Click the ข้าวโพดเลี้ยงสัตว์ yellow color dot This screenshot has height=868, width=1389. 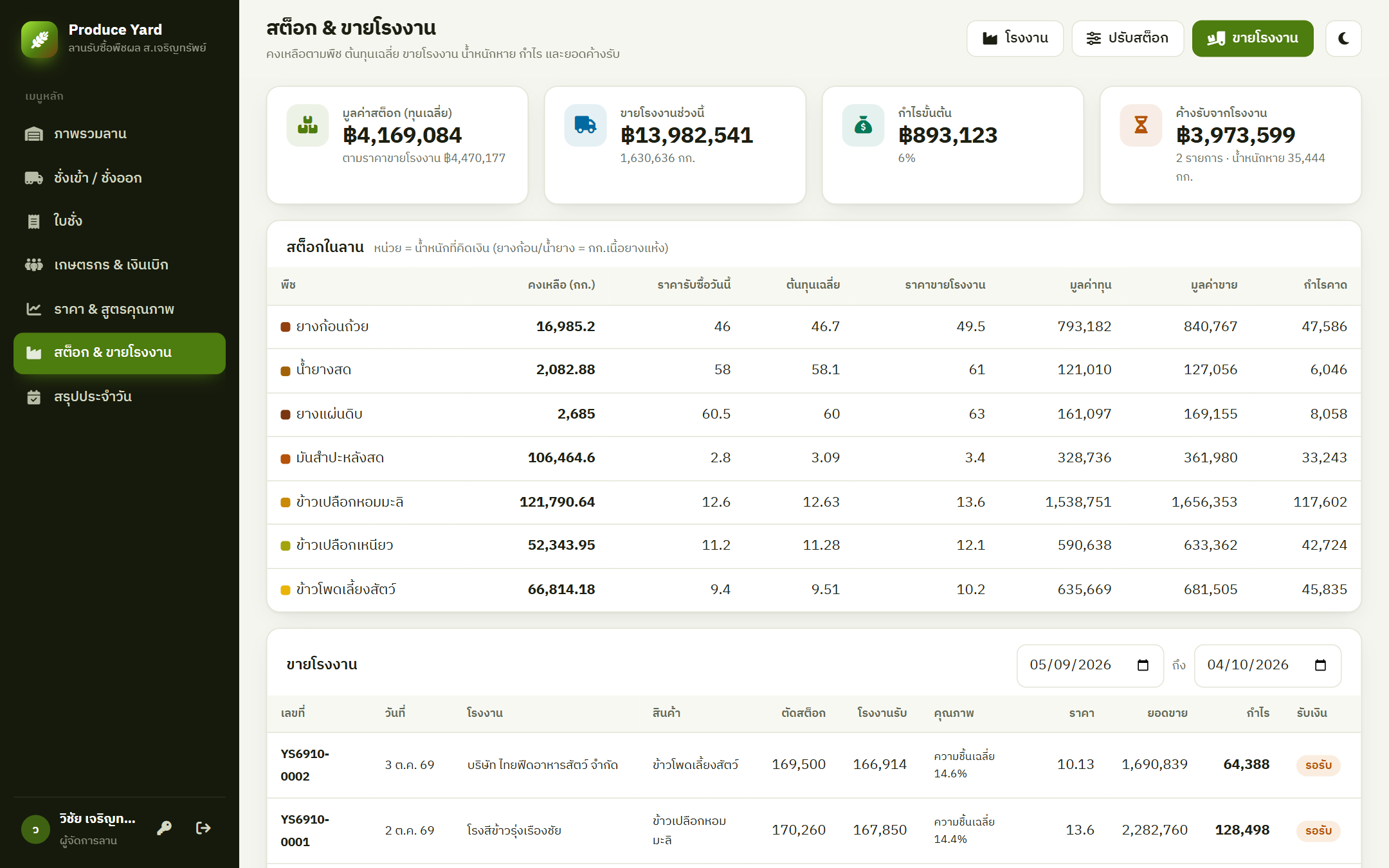tap(286, 590)
